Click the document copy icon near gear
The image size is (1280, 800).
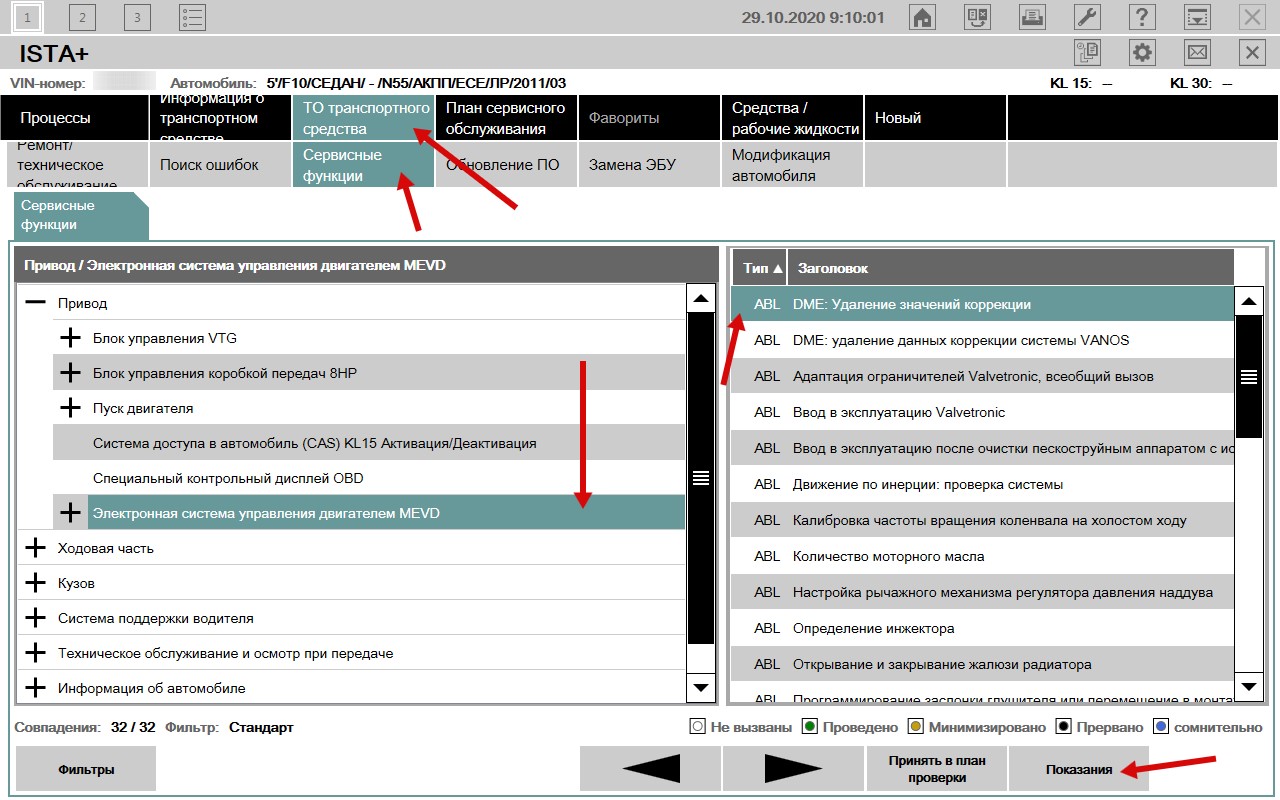tap(1087, 52)
